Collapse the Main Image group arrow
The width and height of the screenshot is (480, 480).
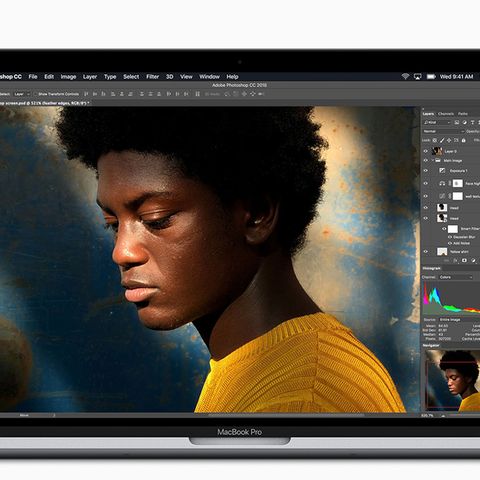(x=433, y=160)
